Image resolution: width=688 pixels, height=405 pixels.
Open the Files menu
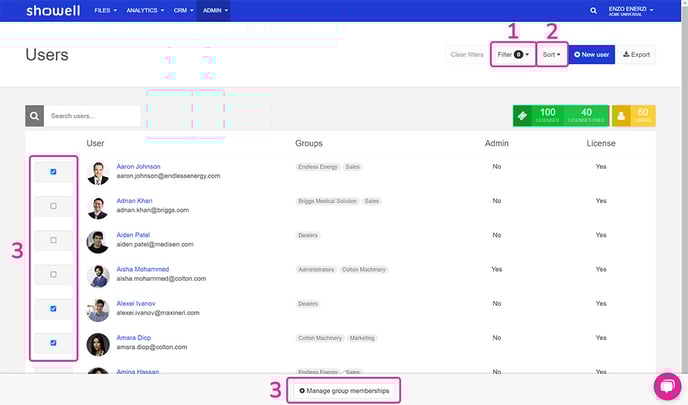pos(106,10)
